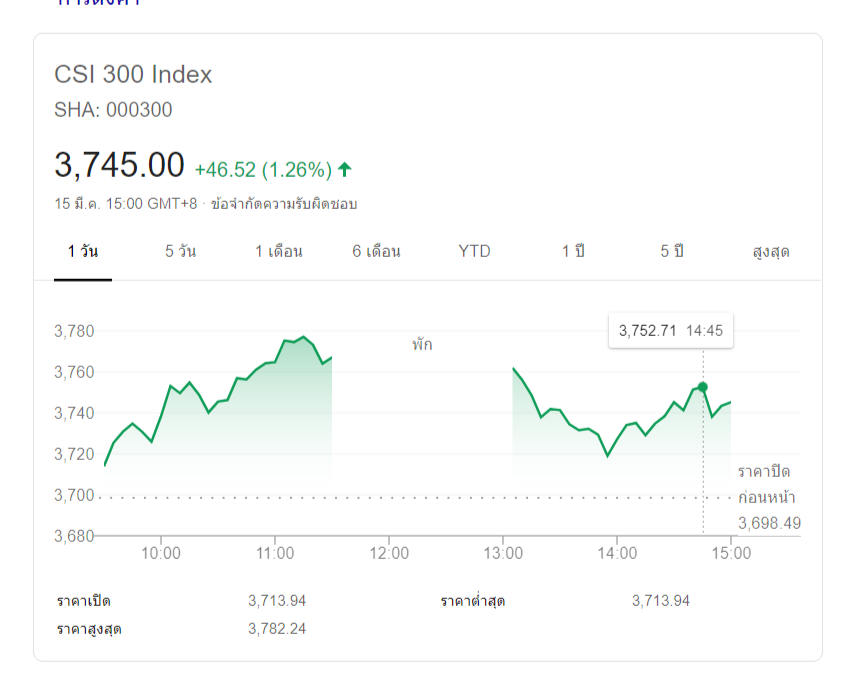Click the ราคาปิดก่อนหน้า previous close label
Viewport: 863px width, 686px height.
coord(767,484)
